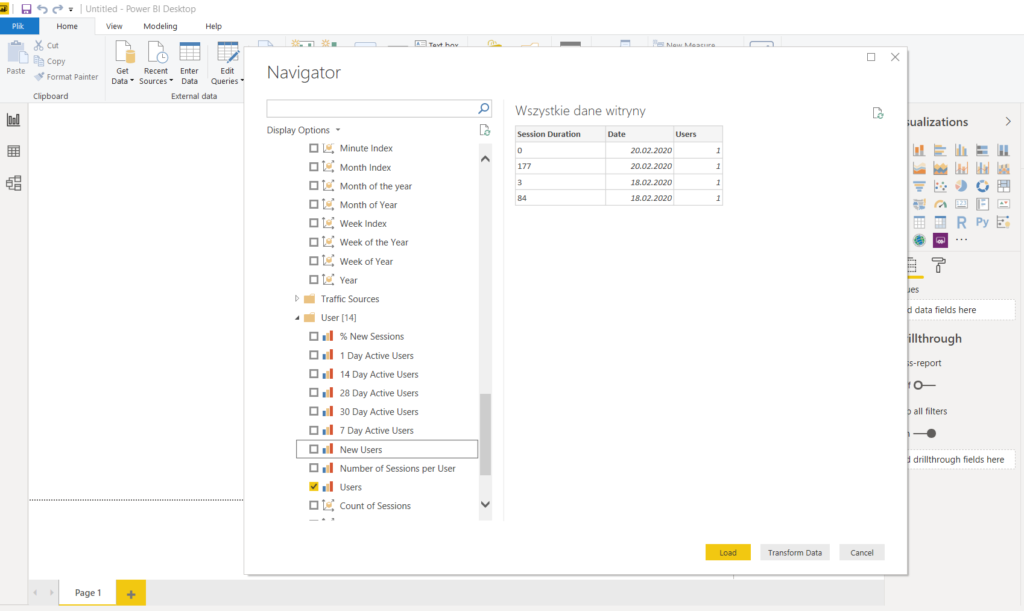Uncheck the Users measure checkbox
1024x611 pixels.
click(x=313, y=487)
